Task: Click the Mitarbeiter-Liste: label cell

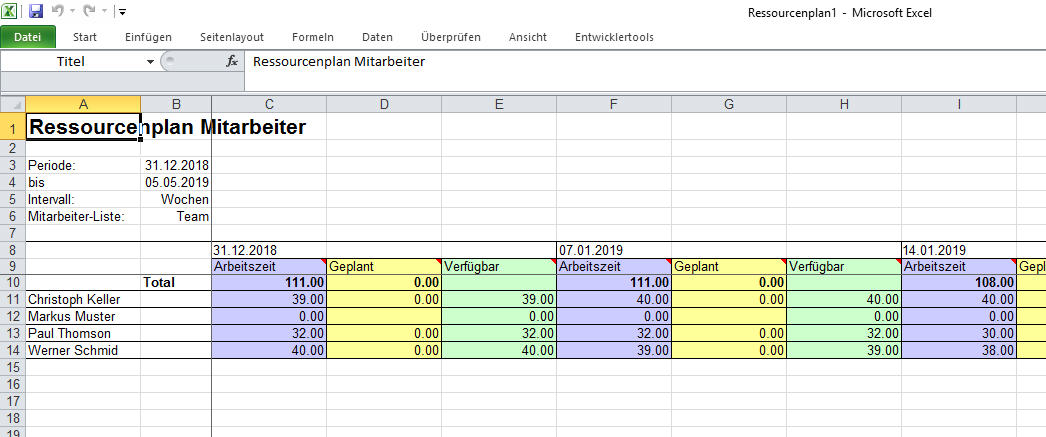Action: coord(83,216)
